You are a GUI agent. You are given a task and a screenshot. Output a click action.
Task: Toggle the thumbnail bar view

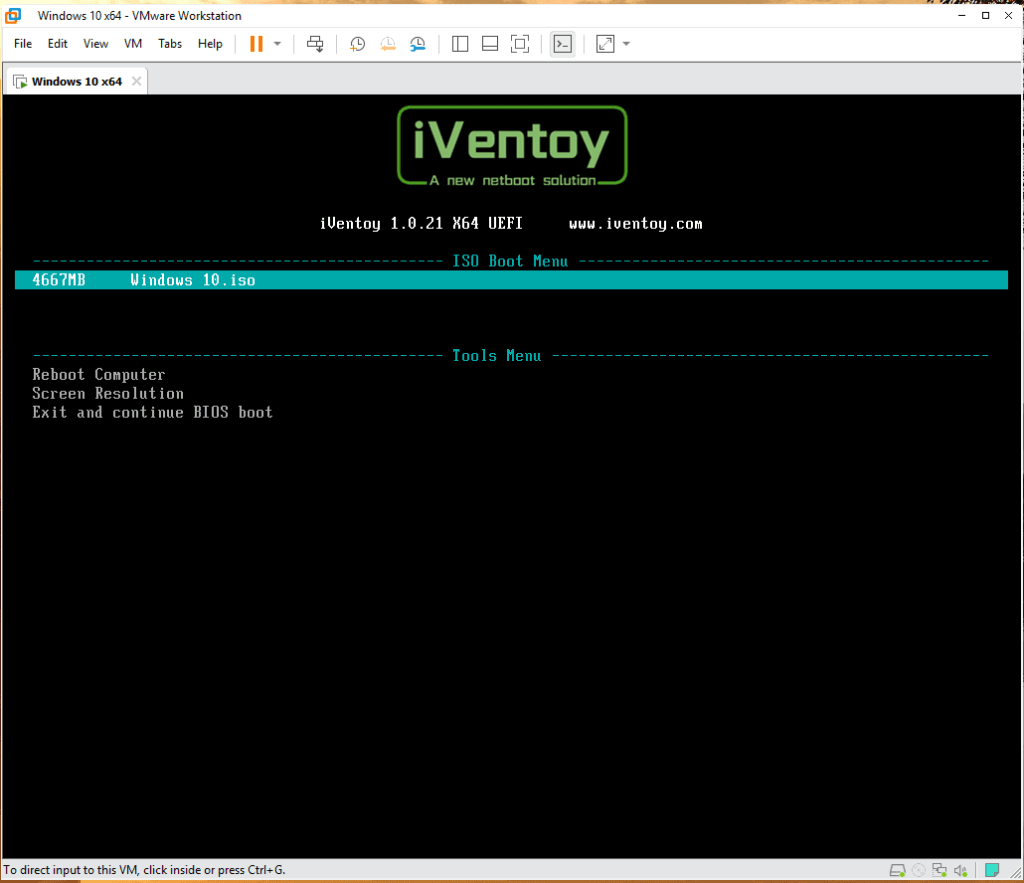pyautogui.click(x=490, y=44)
